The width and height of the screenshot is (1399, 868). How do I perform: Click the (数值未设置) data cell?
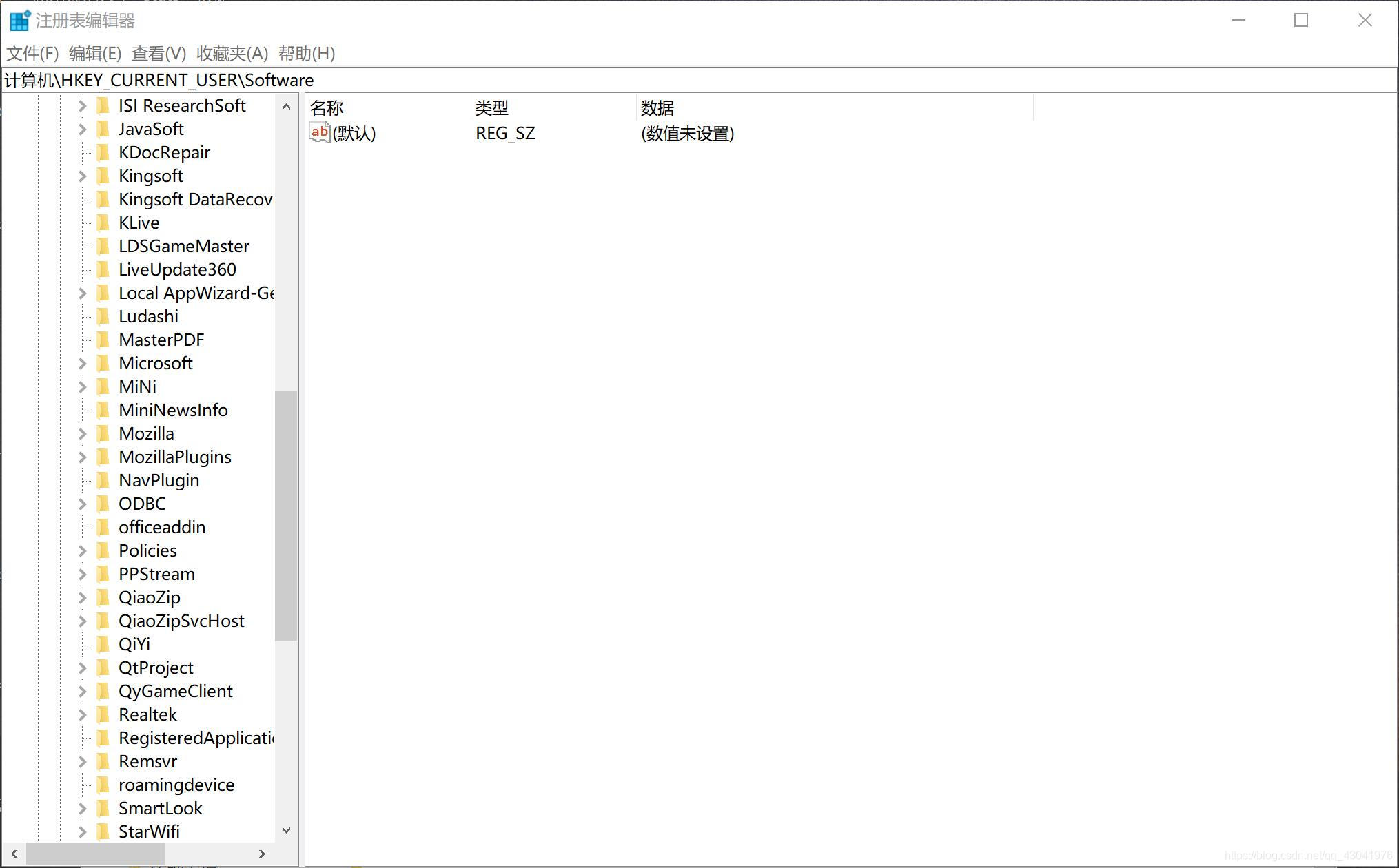(687, 134)
